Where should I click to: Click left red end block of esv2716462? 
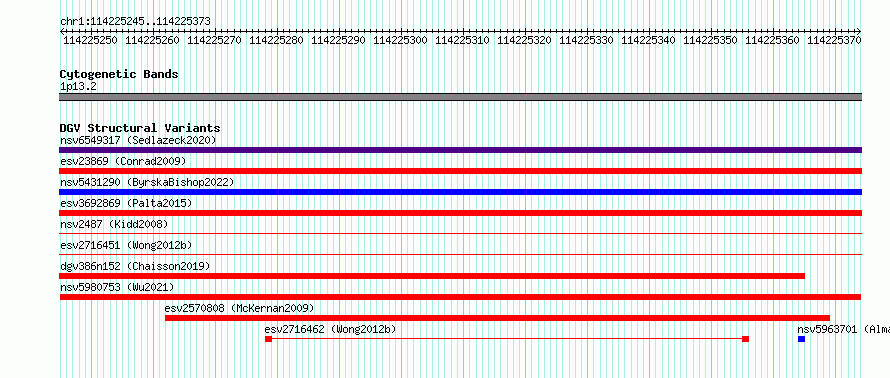268,339
